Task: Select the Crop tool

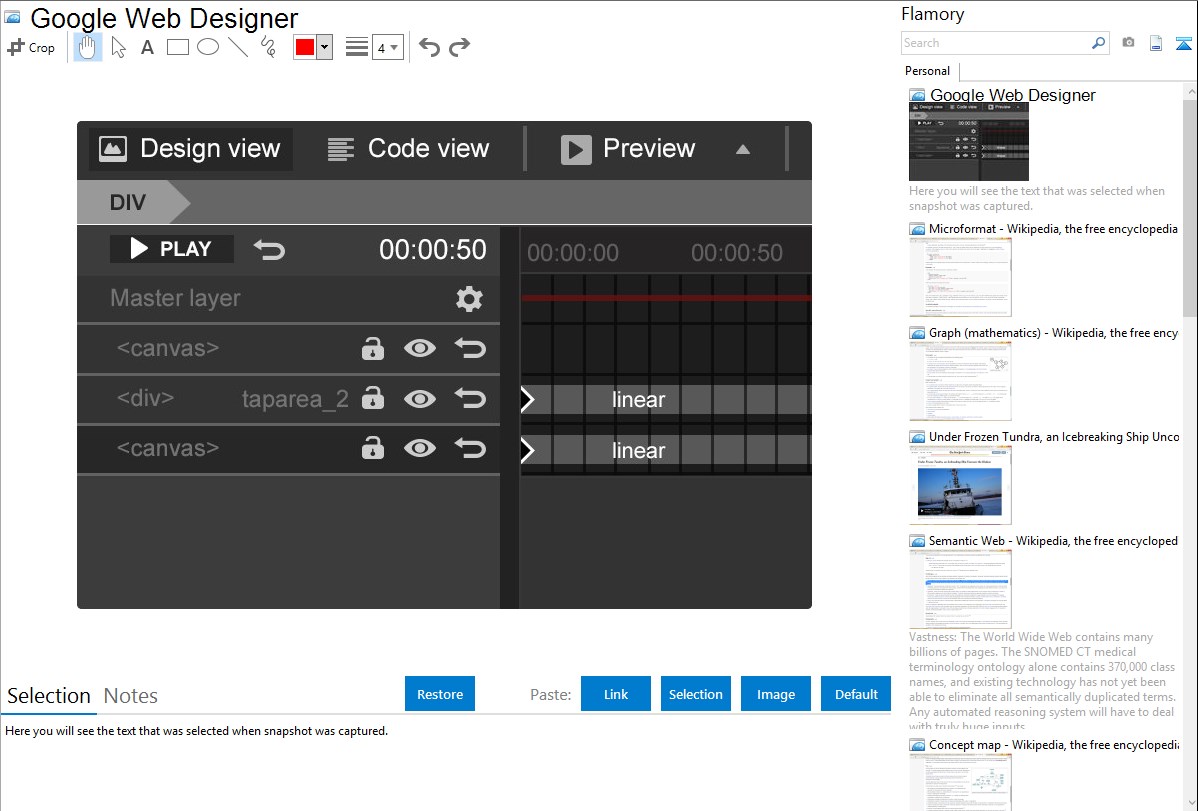Action: click(x=31, y=47)
